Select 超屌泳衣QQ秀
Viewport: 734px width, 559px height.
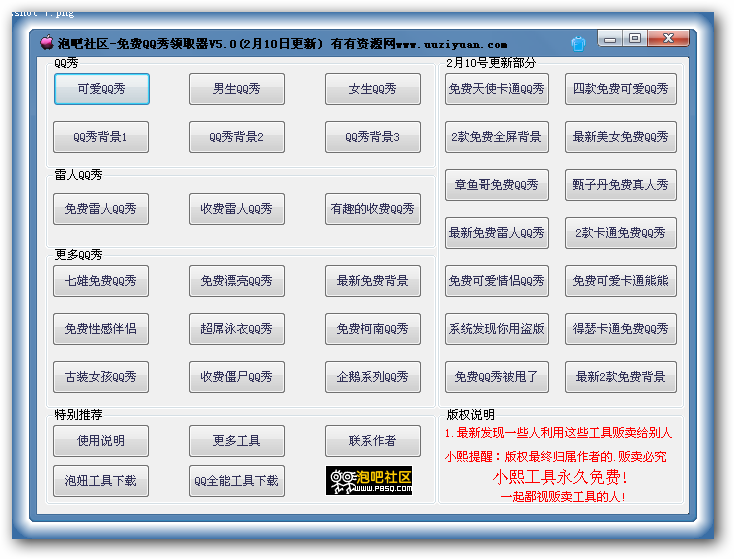pyautogui.click(x=237, y=329)
